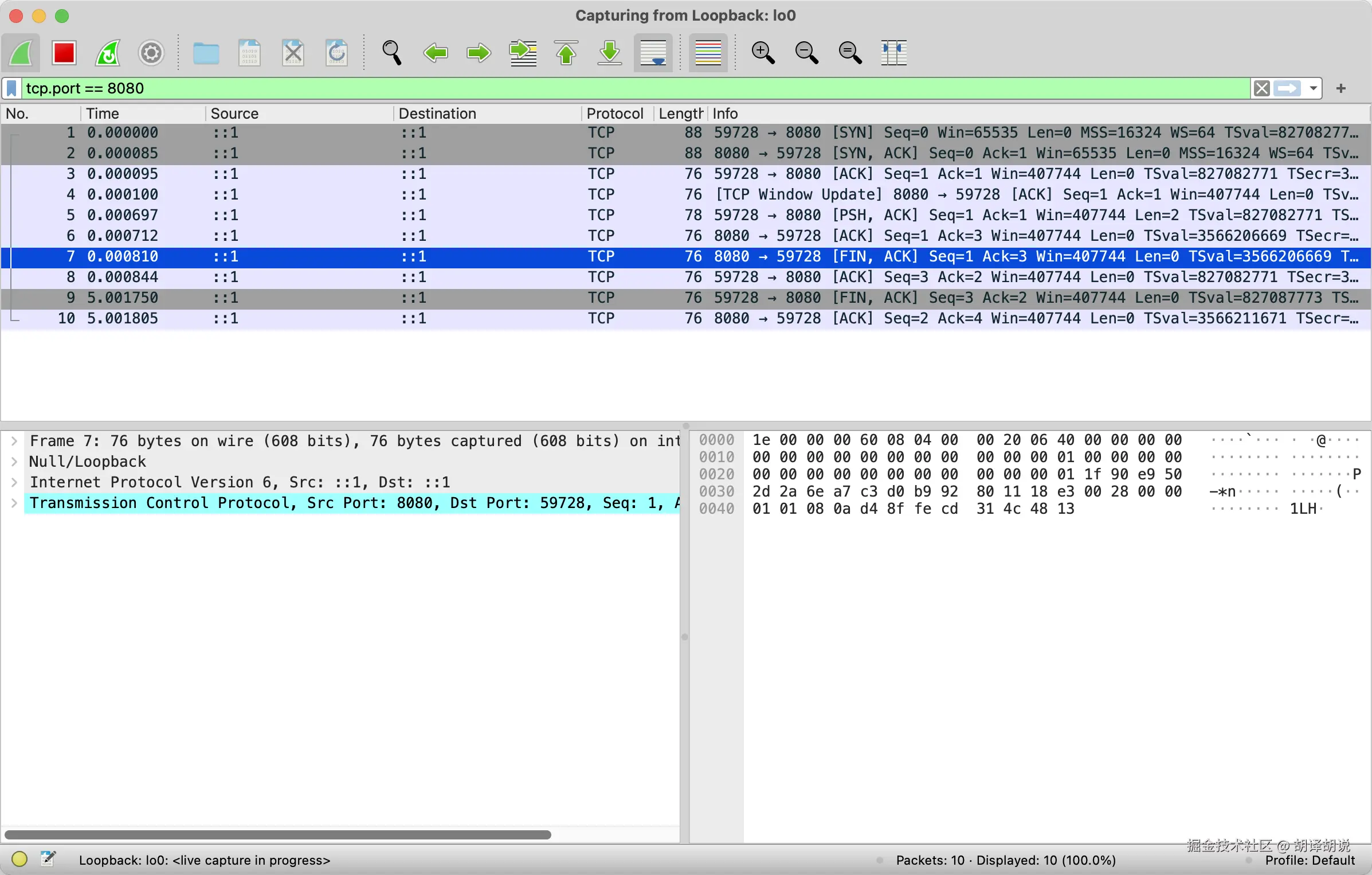The width and height of the screenshot is (1372, 875).
Task: Click the tcp.port == 8080 filter field
Action: 630,88
